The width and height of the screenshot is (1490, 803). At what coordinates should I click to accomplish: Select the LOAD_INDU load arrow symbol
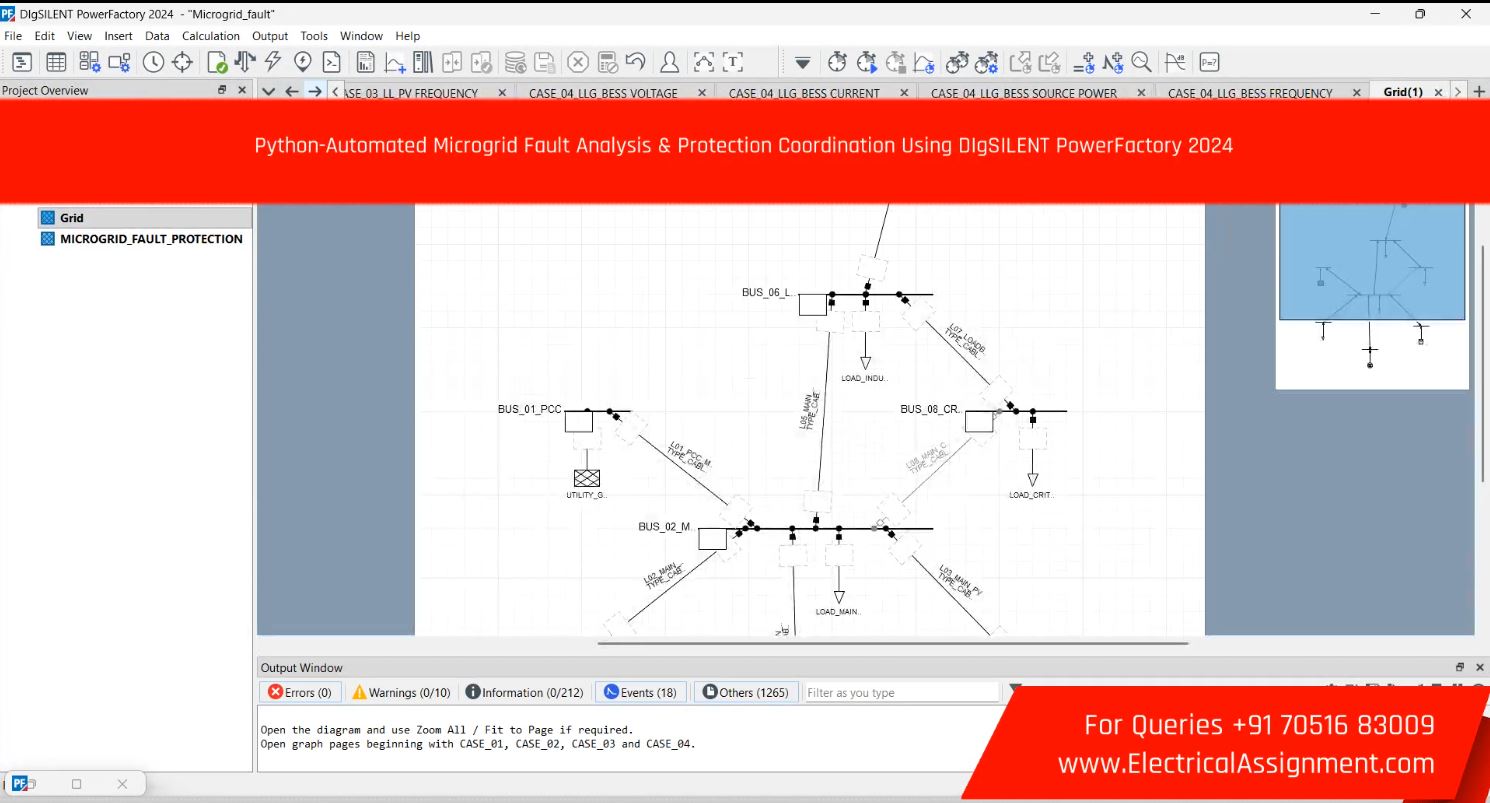[x=865, y=363]
